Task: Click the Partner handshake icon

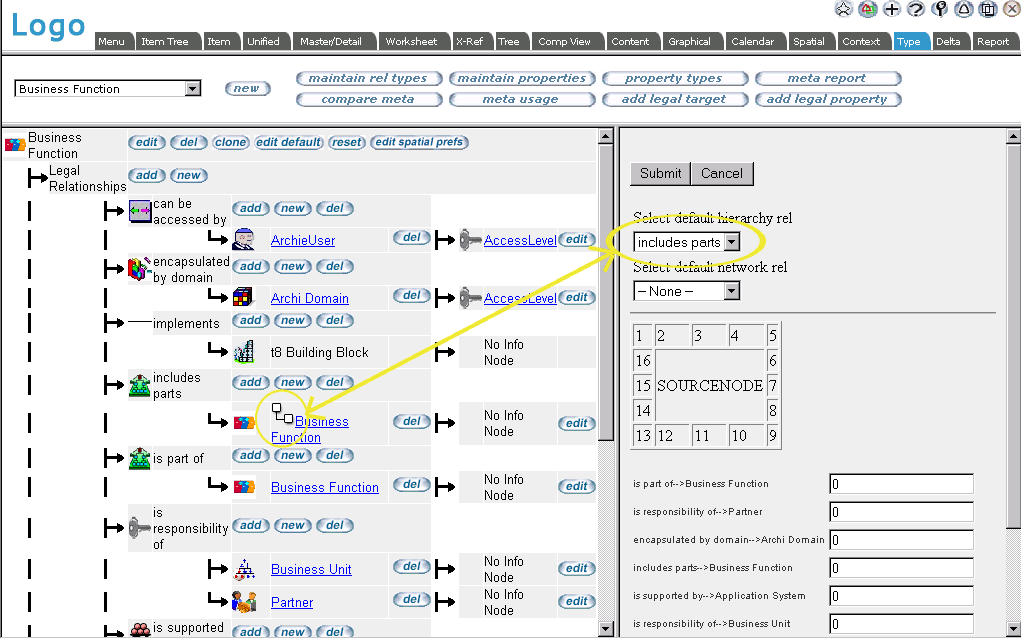Action: tap(243, 602)
